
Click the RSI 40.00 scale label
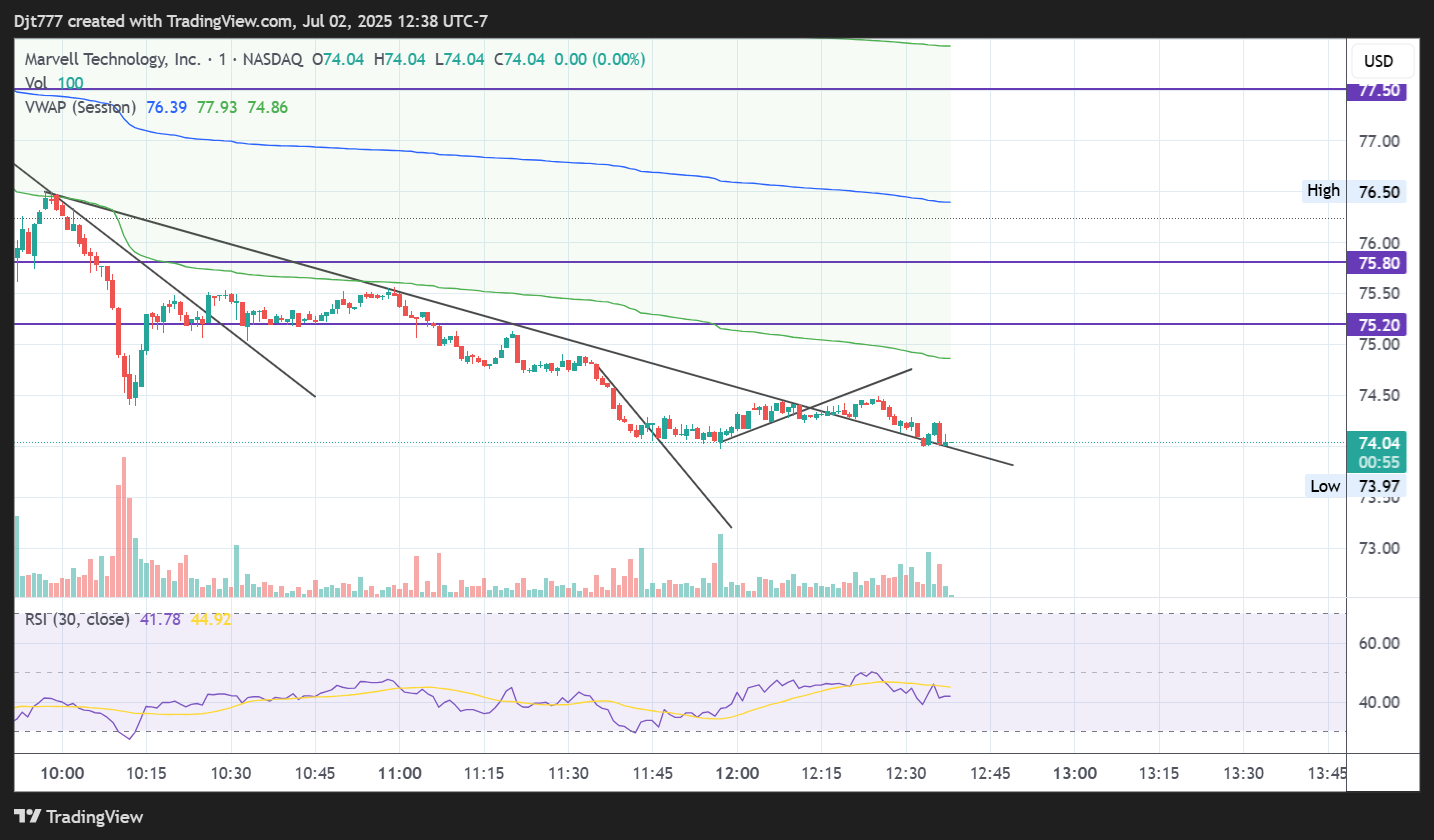coord(1378,702)
